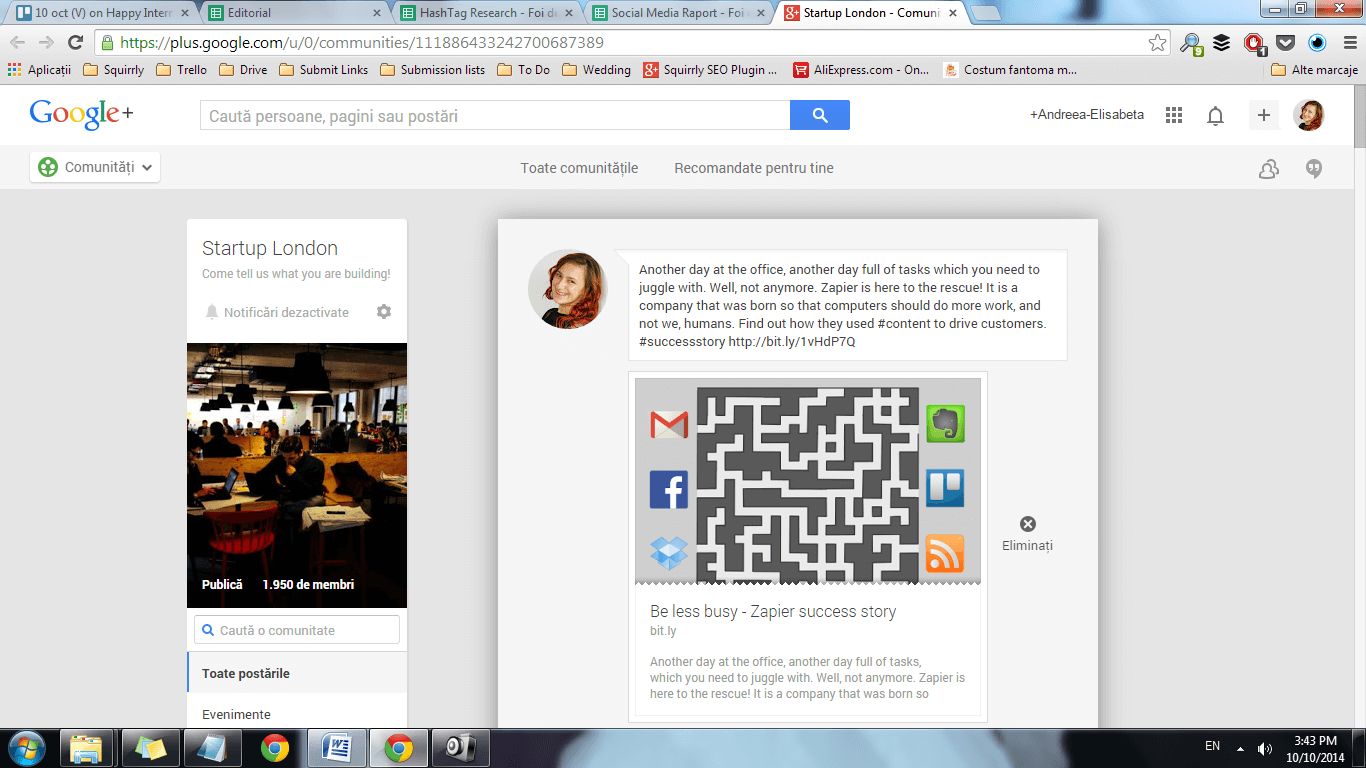Open a new Chrome tab
Image resolution: width=1366 pixels, height=768 pixels.
tap(986, 13)
